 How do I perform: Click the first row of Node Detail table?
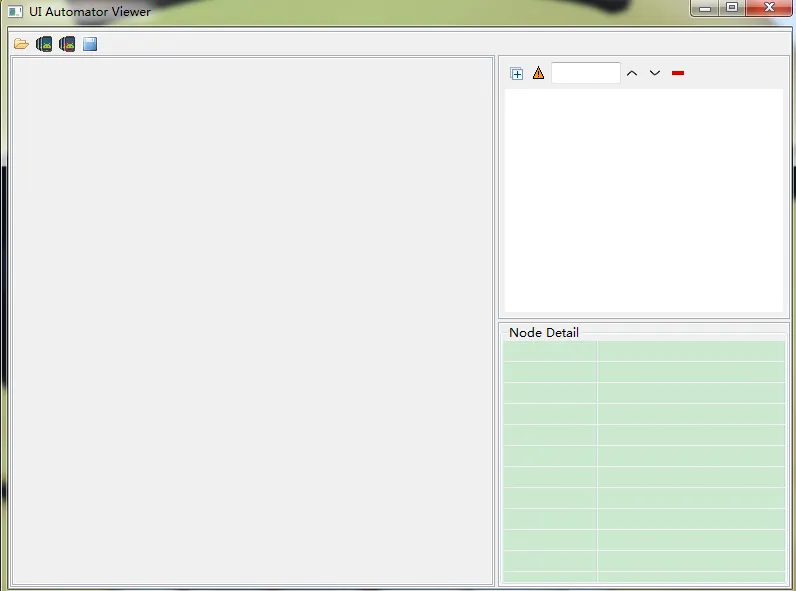[x=644, y=351]
